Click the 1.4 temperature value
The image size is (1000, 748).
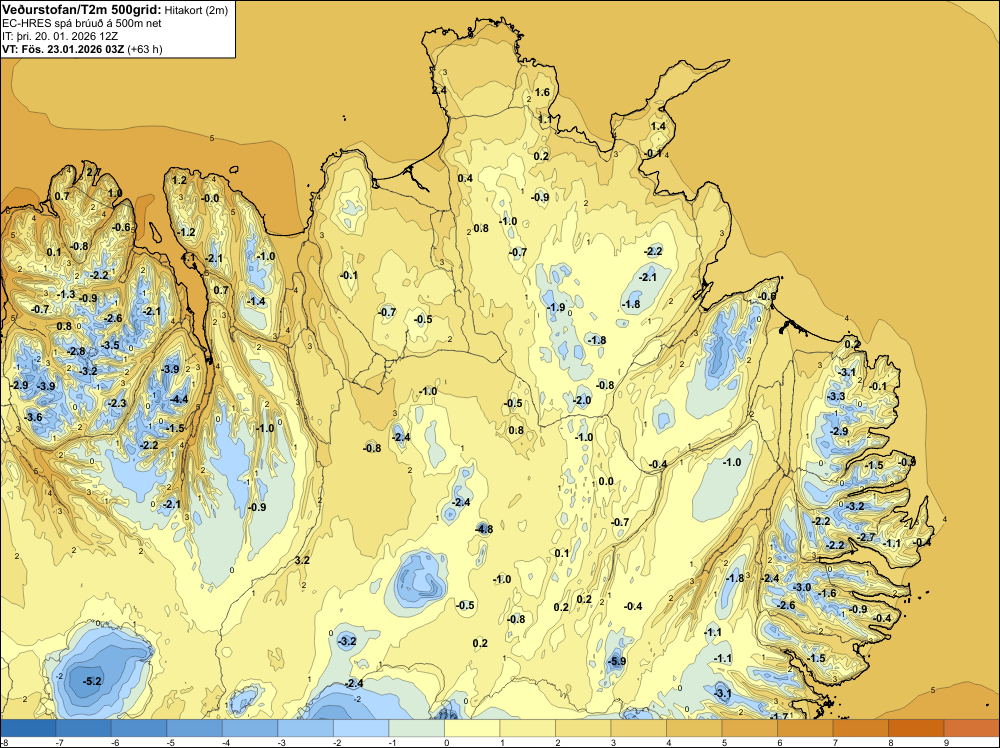point(658,126)
